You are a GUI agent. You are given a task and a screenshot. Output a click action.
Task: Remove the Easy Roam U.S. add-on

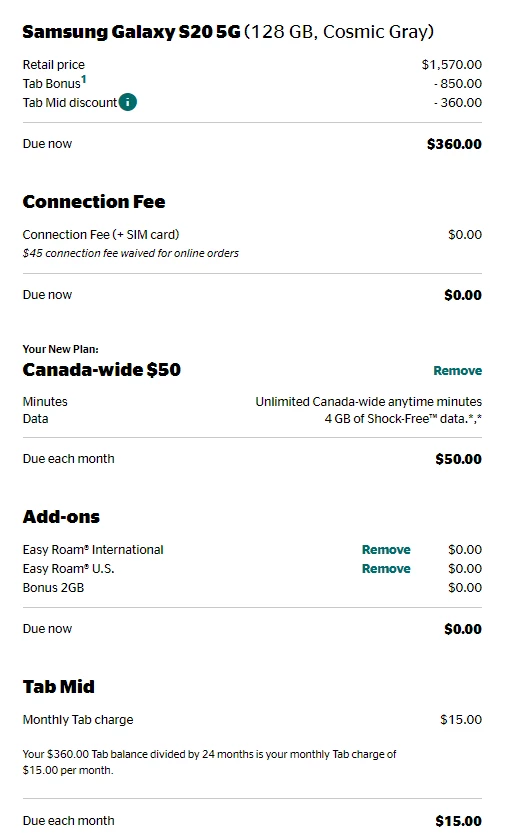coord(386,568)
